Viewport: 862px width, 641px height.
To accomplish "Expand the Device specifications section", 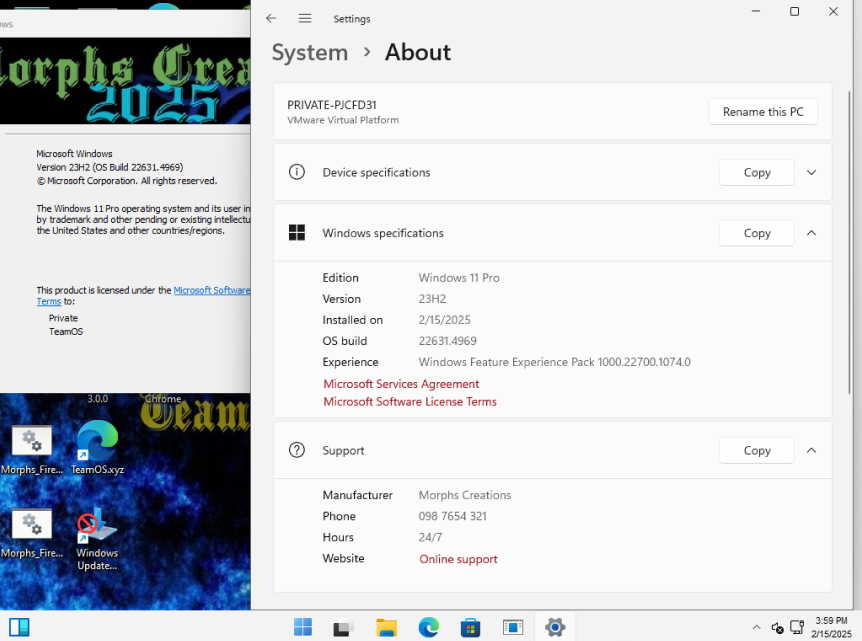I will tap(811, 172).
